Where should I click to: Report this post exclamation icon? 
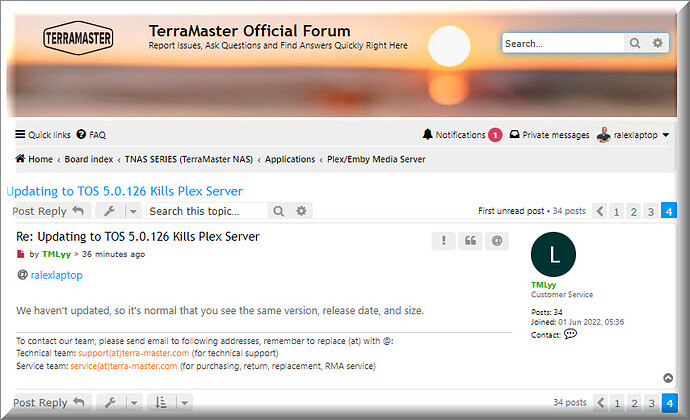[x=444, y=241]
